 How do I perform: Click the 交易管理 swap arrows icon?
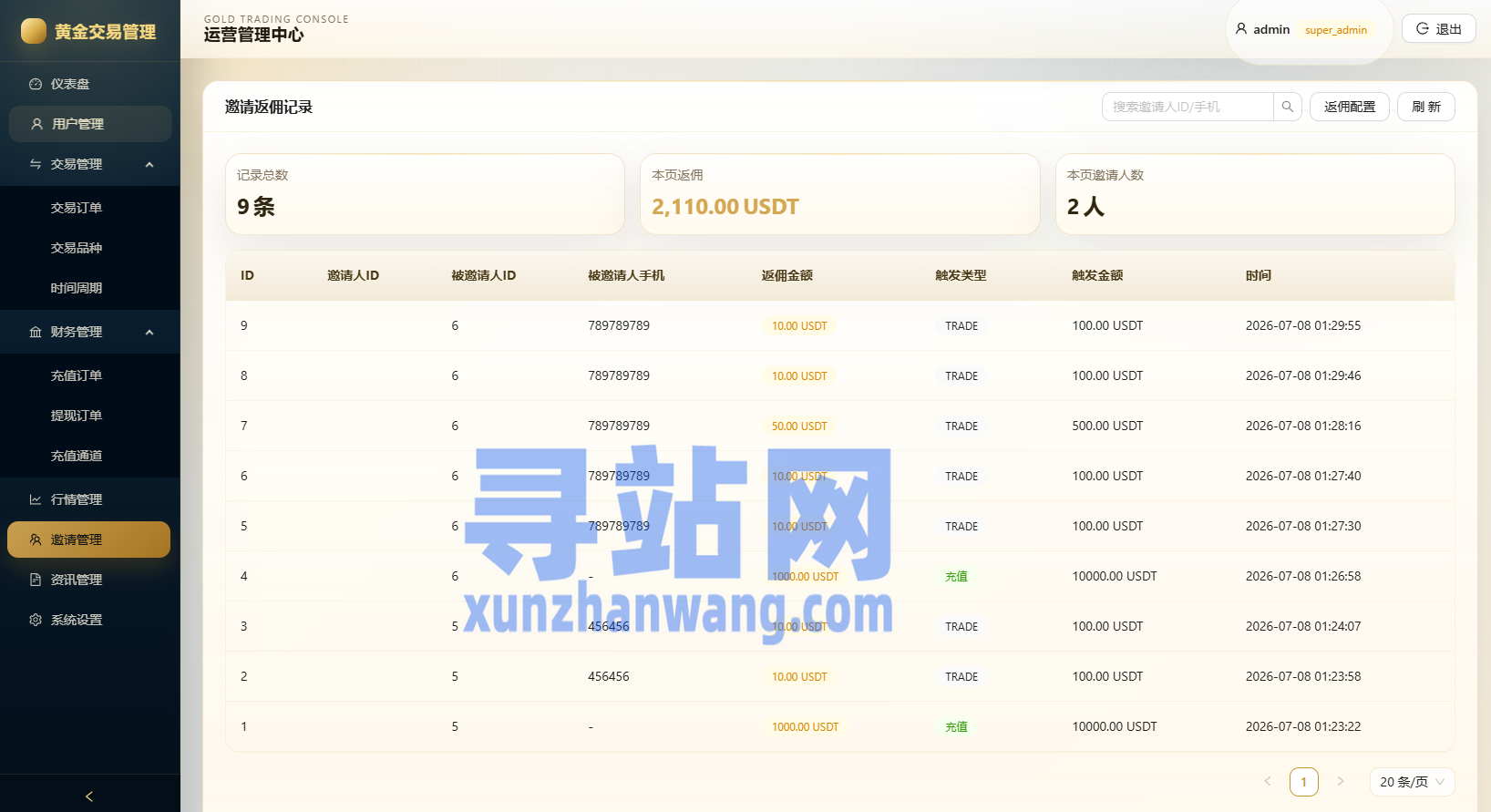tap(36, 164)
